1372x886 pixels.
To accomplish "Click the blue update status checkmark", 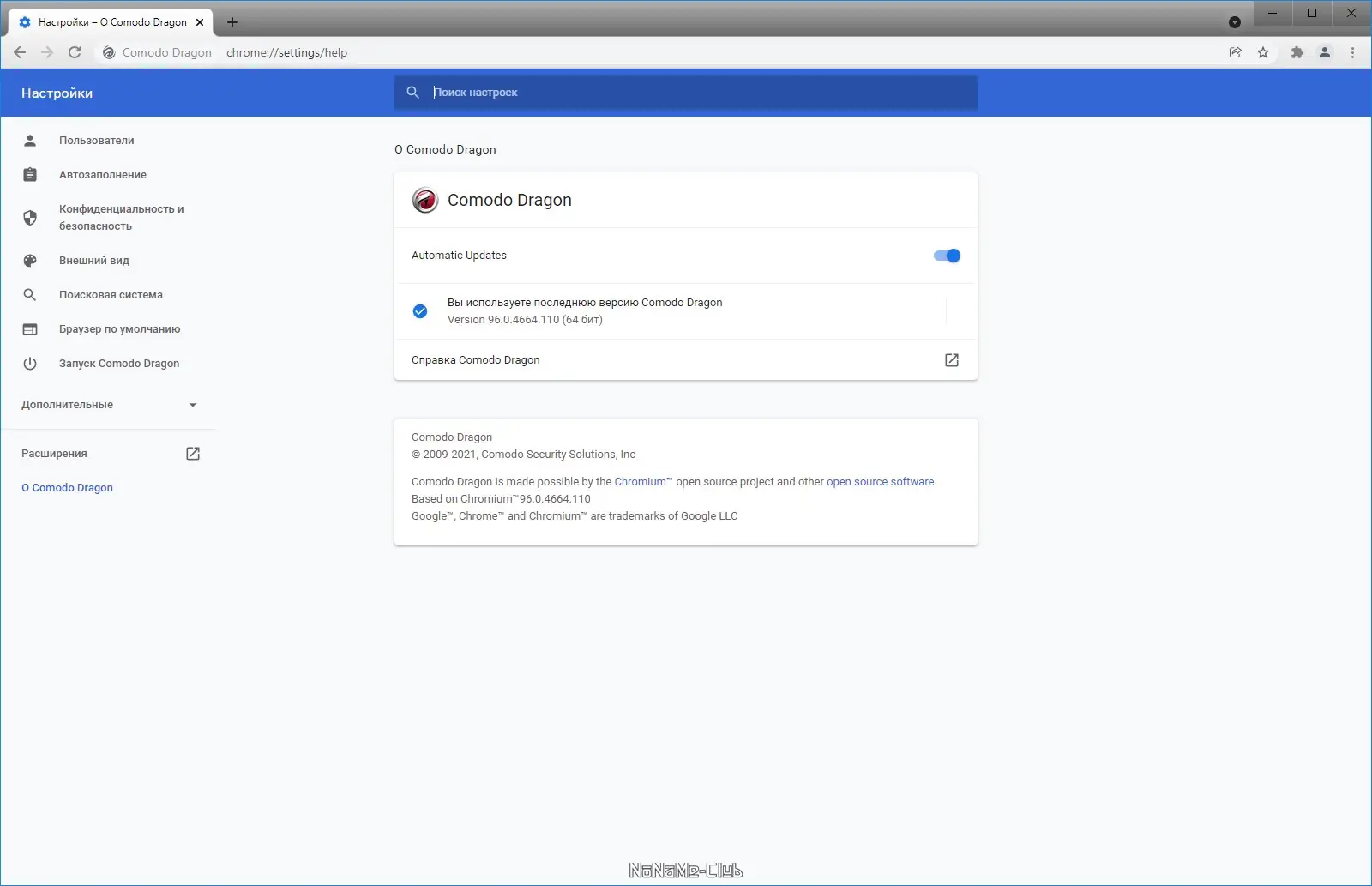I will tap(420, 311).
